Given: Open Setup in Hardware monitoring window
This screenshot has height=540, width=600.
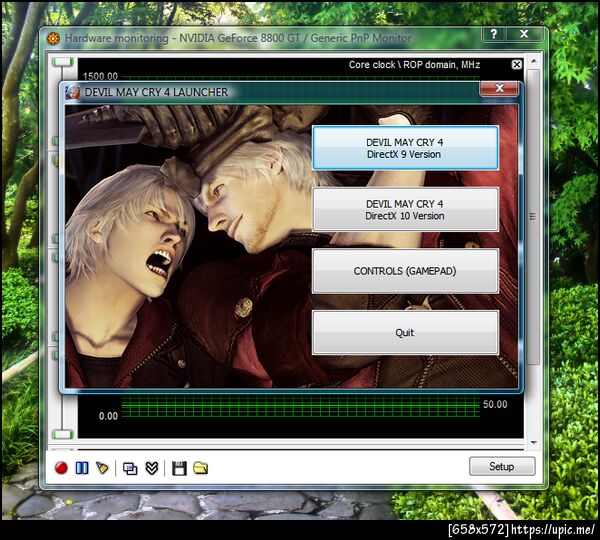Looking at the screenshot, I should [x=502, y=466].
